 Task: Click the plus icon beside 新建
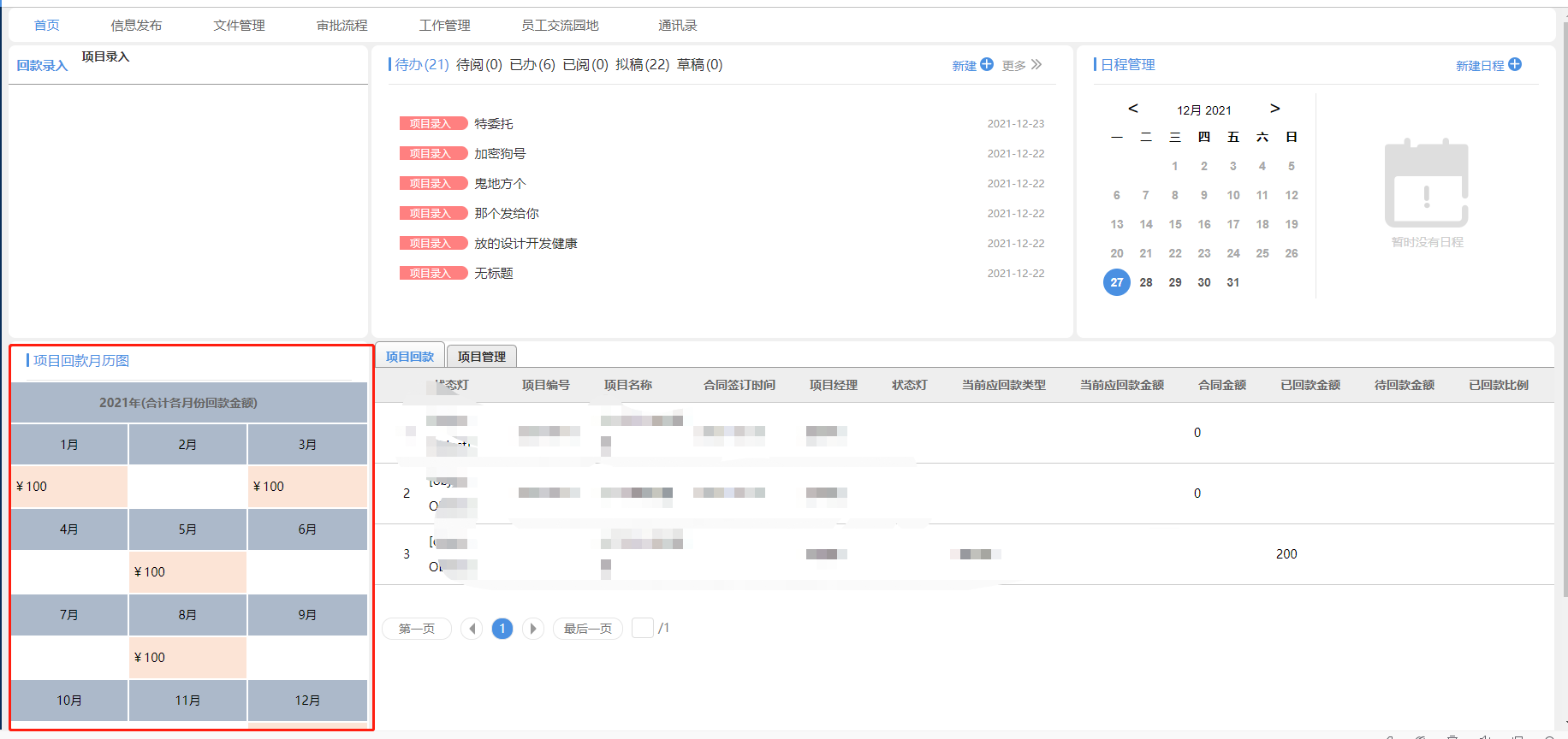pyautogui.click(x=987, y=64)
